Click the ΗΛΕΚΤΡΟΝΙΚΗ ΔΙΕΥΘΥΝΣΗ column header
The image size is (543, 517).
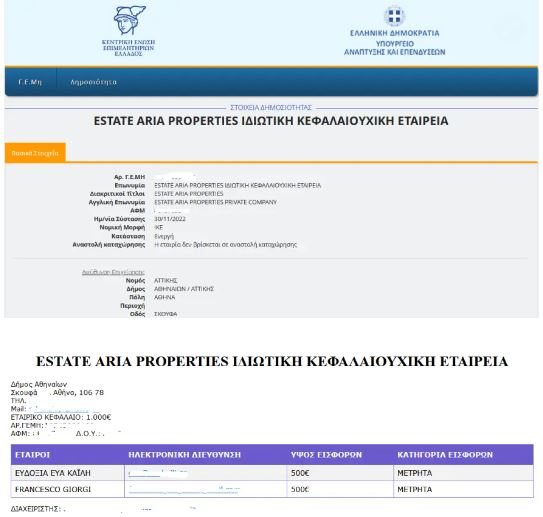point(185,455)
